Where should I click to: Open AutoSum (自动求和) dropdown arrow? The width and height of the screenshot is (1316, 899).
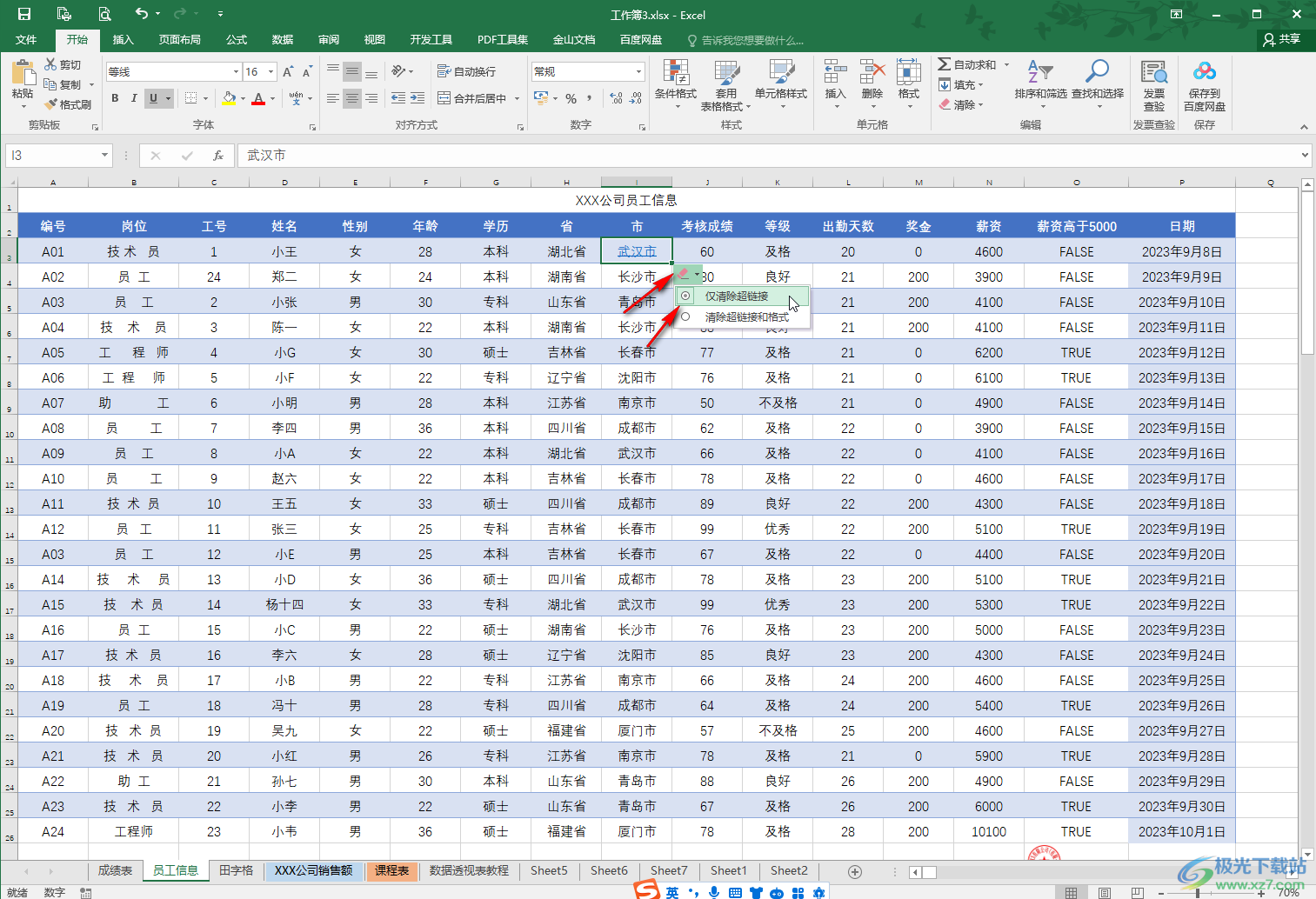point(1007,64)
